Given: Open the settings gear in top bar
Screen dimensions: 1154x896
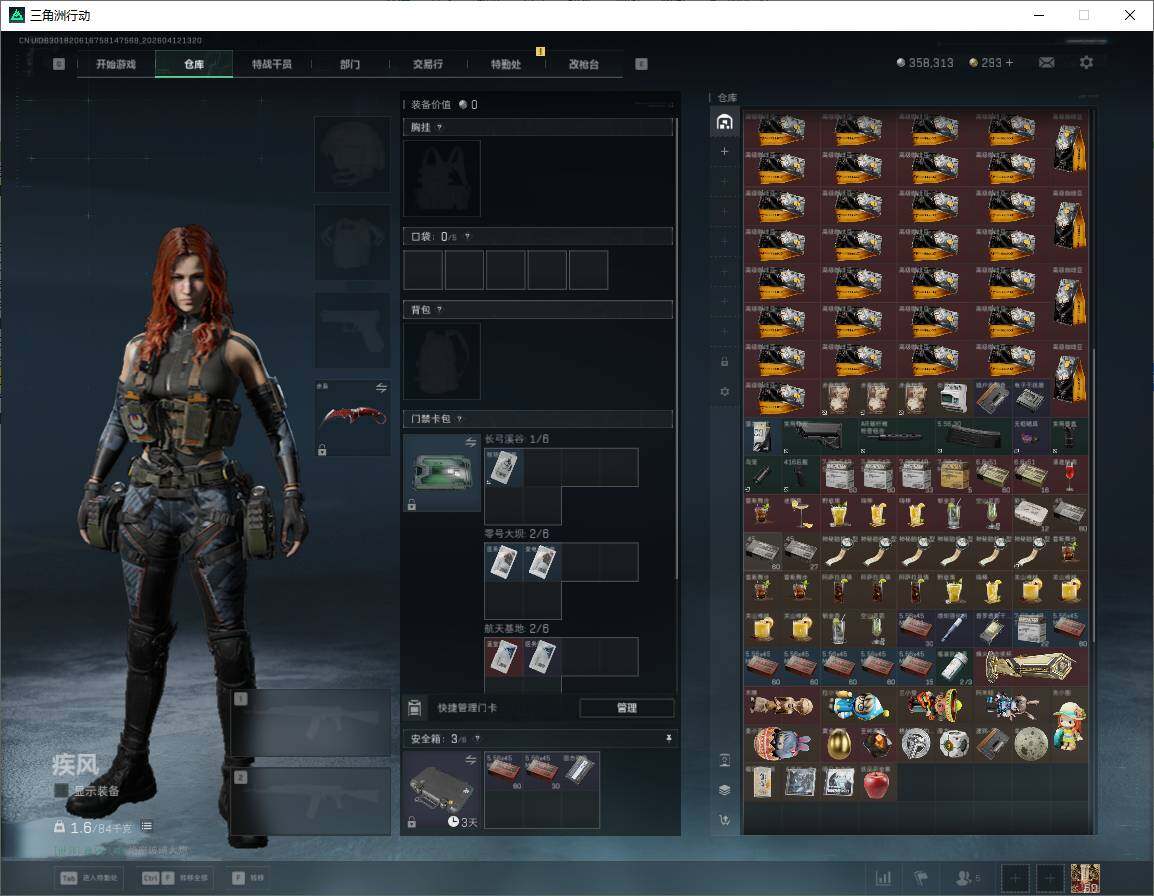Looking at the screenshot, I should pos(1086,63).
